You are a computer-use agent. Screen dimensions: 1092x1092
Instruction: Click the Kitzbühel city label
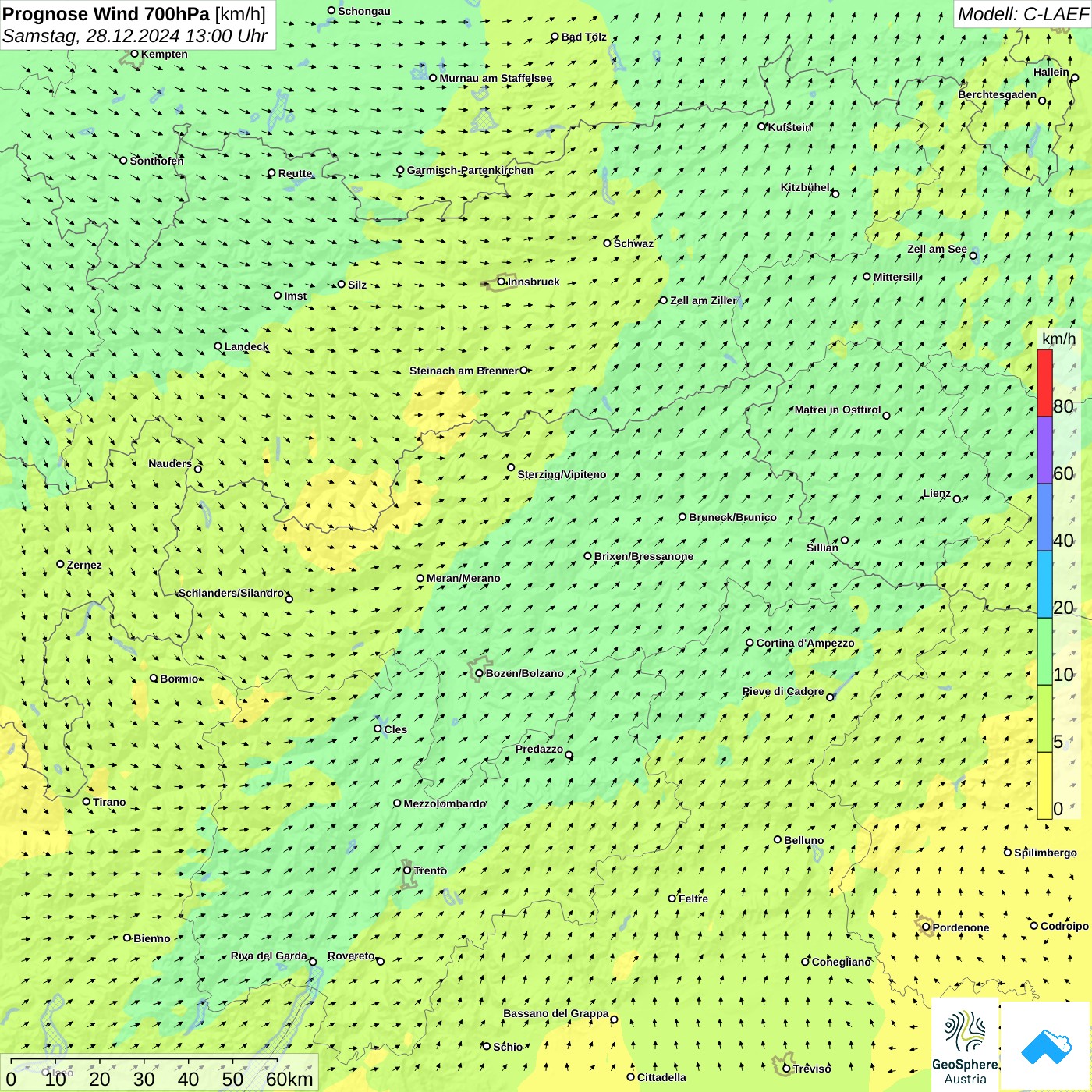[805, 187]
